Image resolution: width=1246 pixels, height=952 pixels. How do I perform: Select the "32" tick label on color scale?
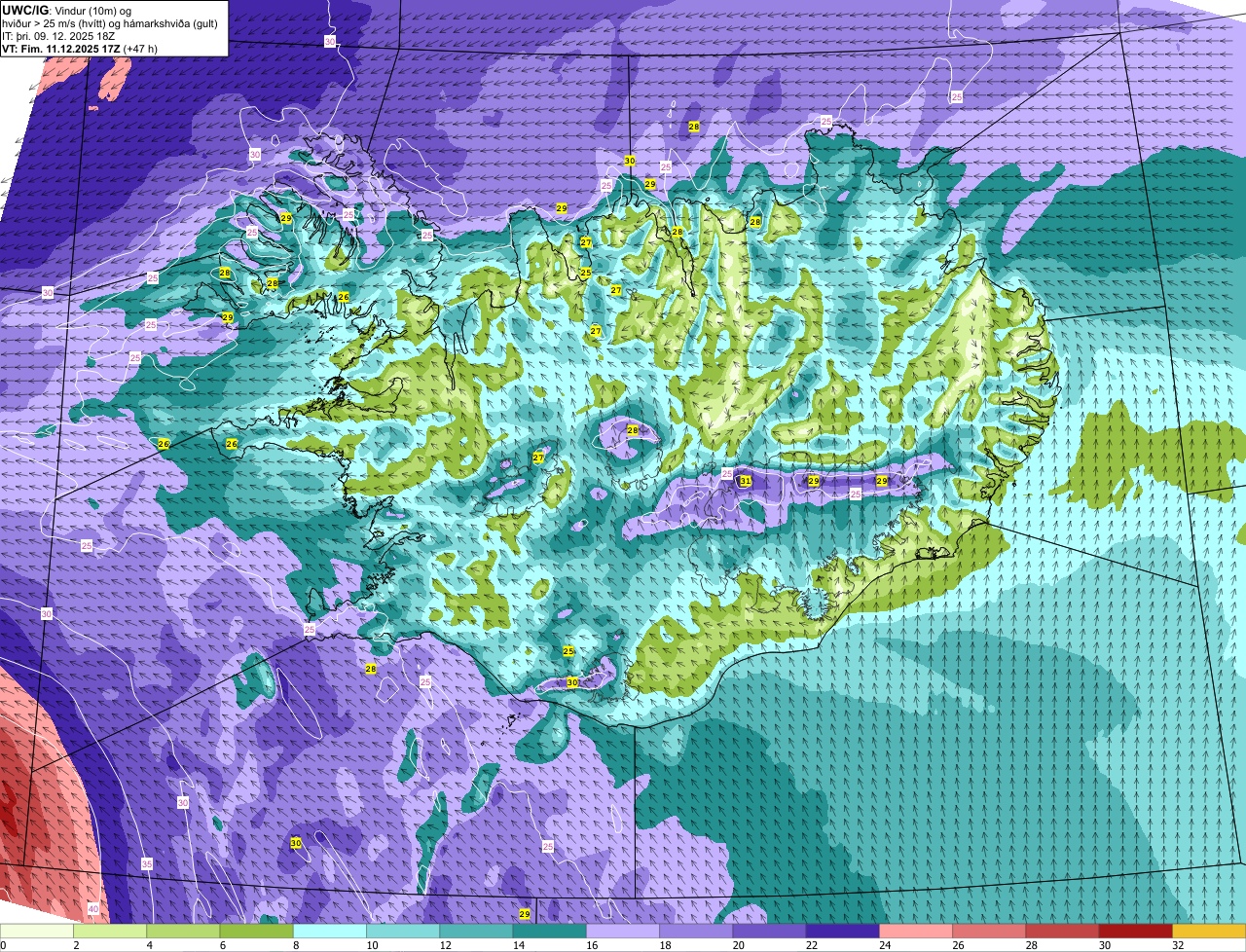click(x=1178, y=945)
